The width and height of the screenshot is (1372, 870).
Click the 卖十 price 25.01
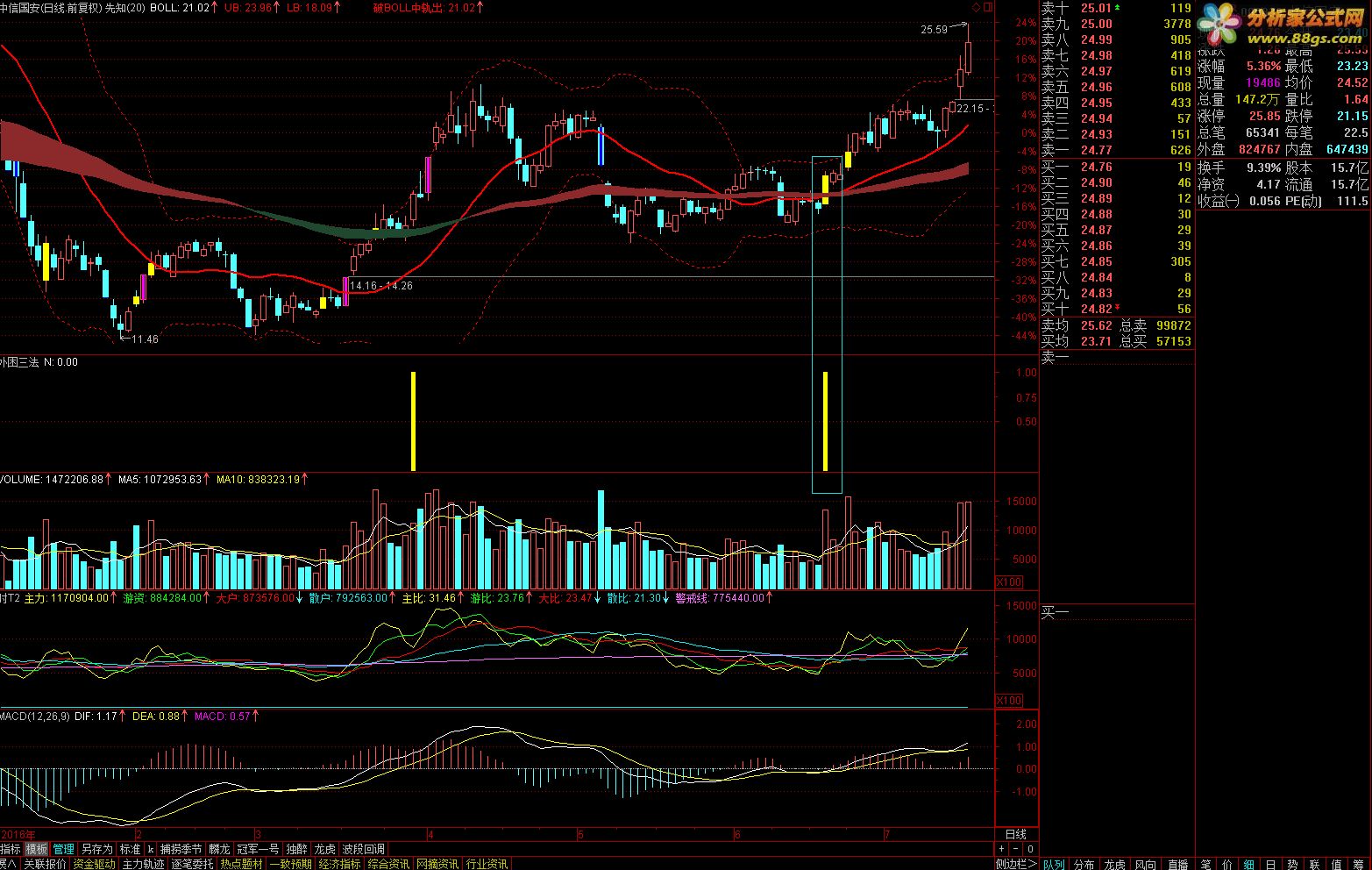(1096, 8)
